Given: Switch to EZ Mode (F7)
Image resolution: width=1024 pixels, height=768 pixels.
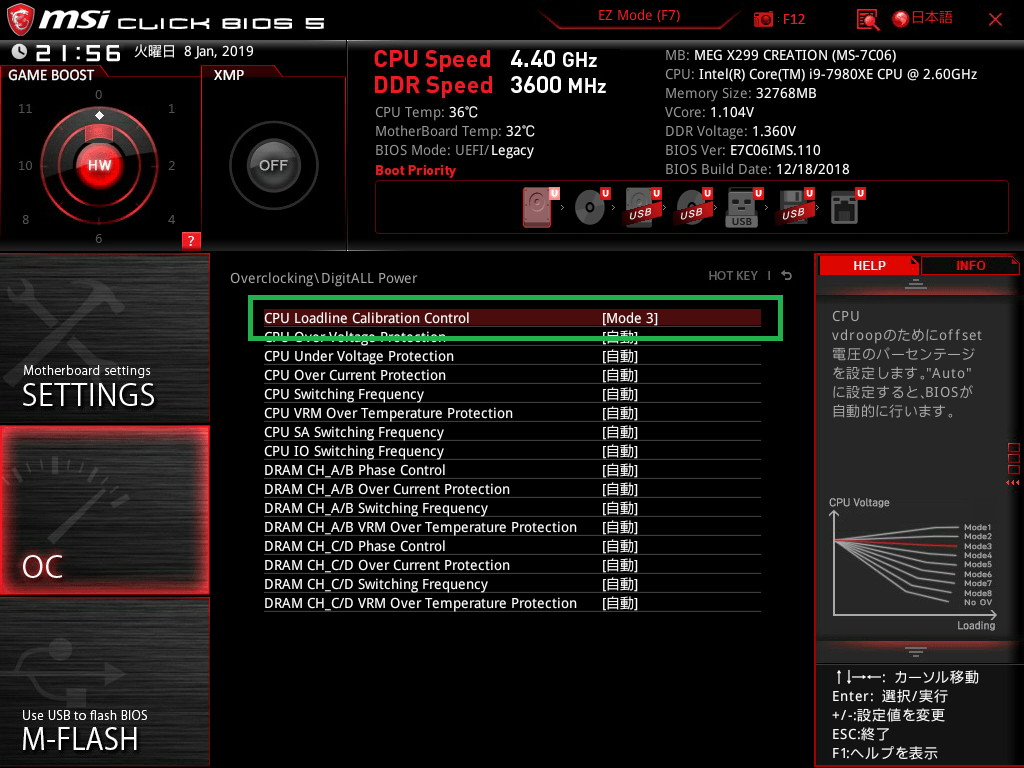Looking at the screenshot, I should 639,16.
